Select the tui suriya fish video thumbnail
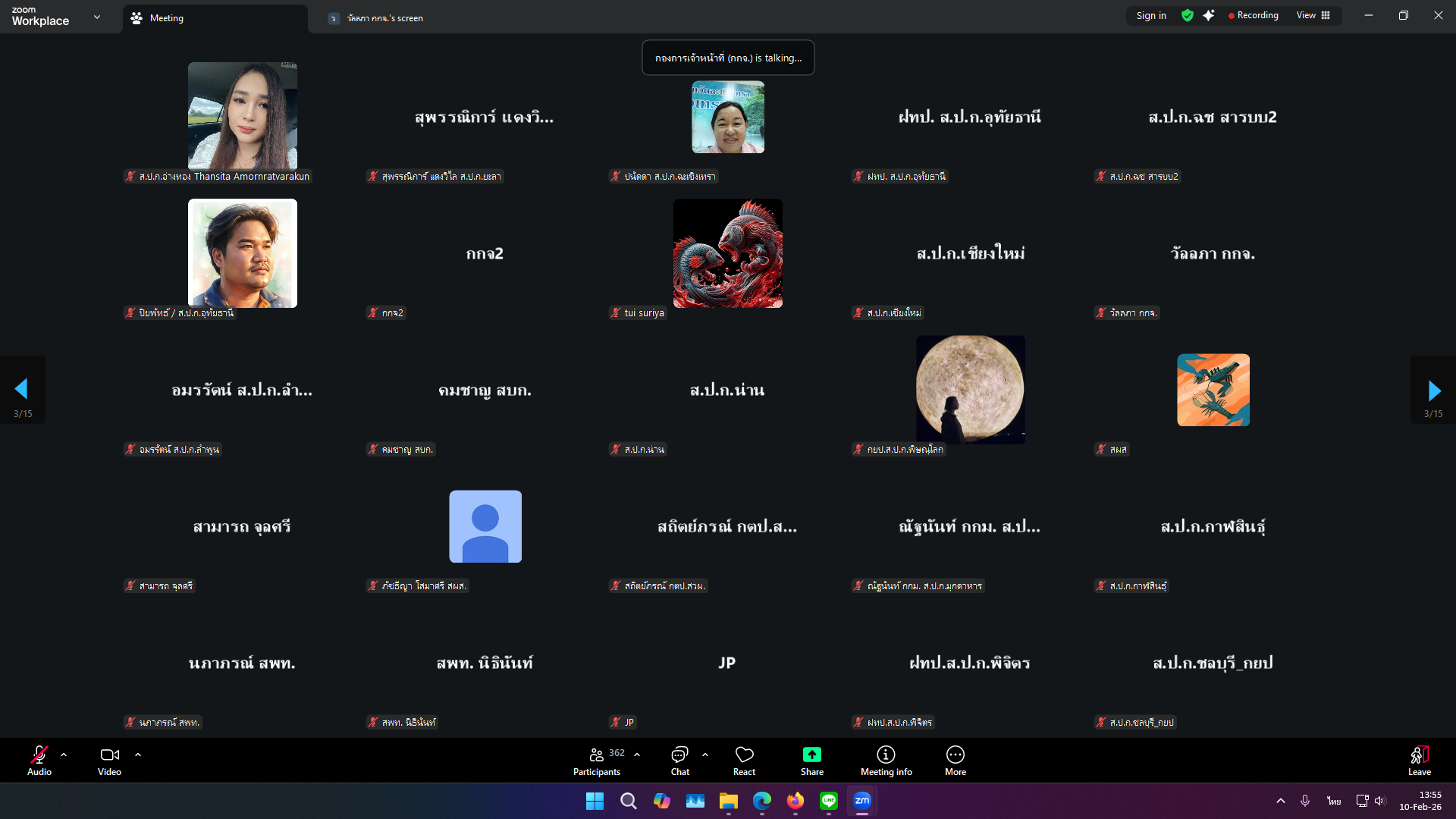The width and height of the screenshot is (1456, 819). [727, 253]
